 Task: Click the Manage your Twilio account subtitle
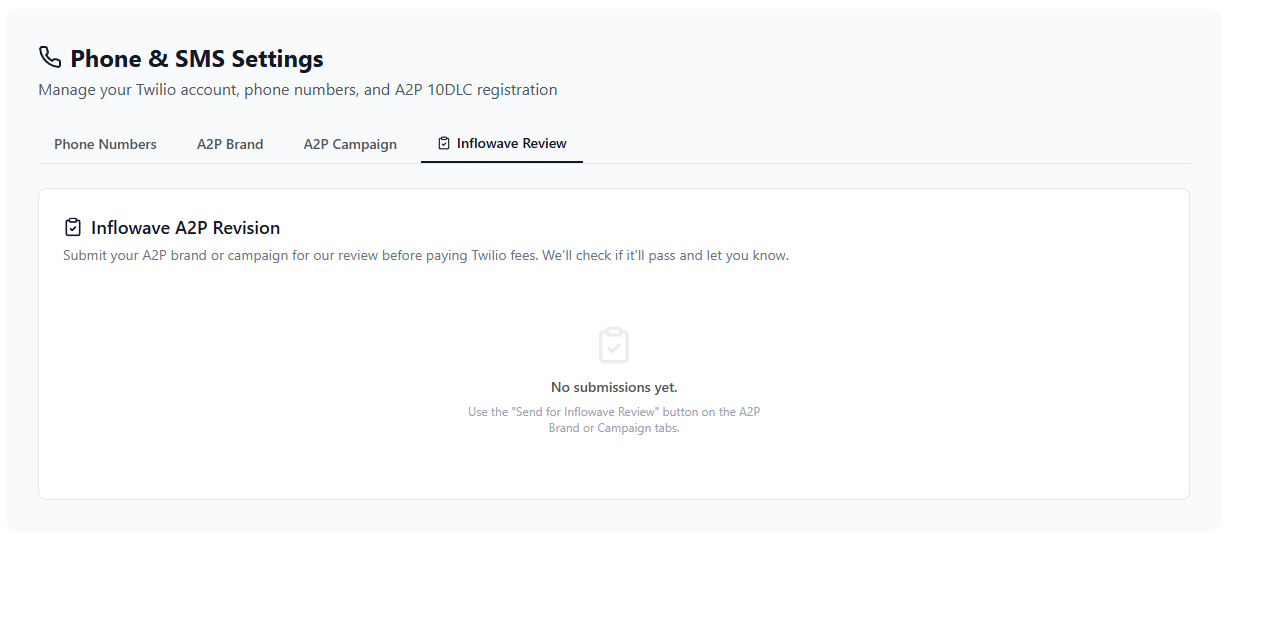(297, 89)
